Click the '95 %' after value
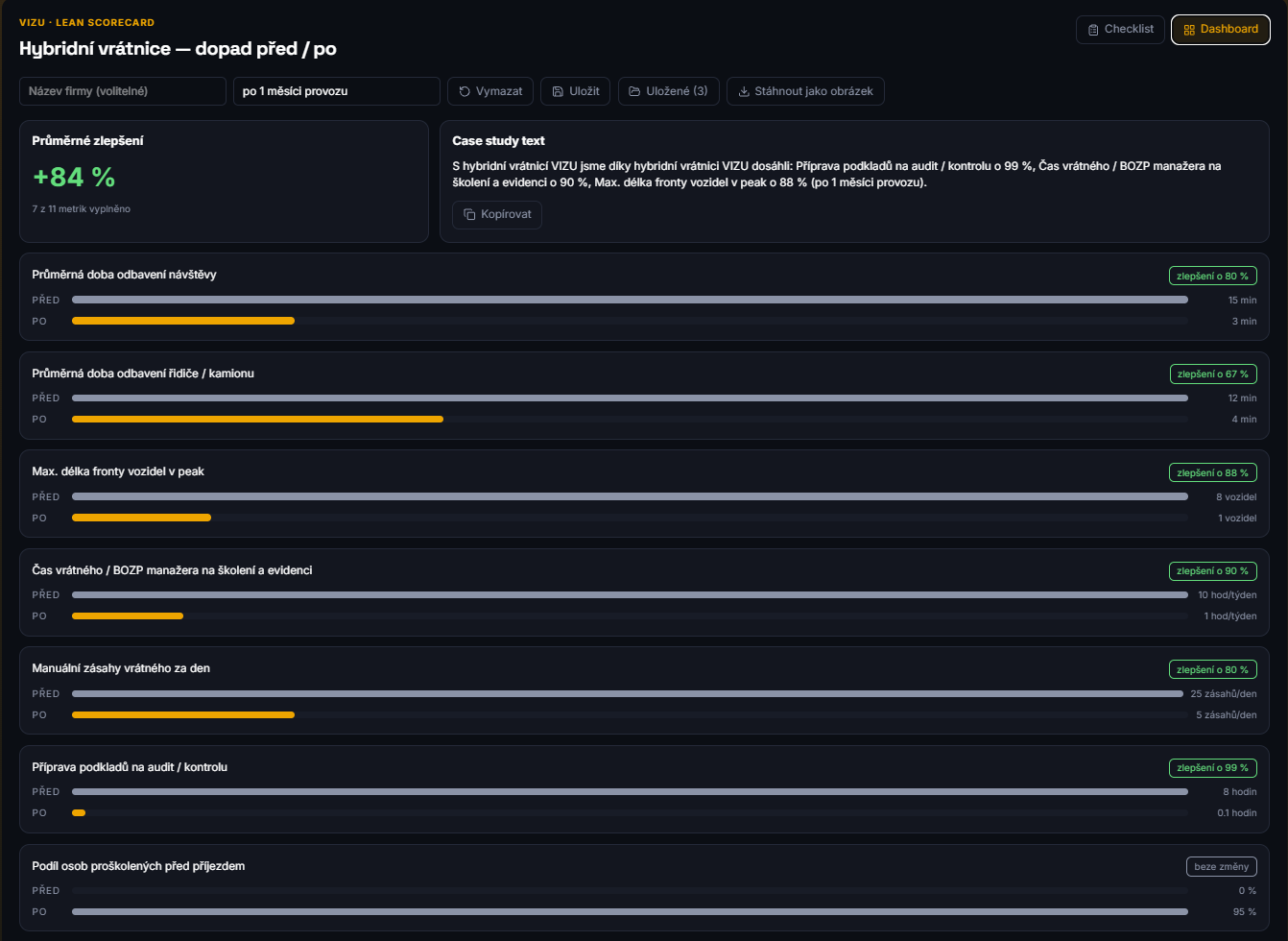Viewport: 1288px width, 941px height. [1245, 911]
